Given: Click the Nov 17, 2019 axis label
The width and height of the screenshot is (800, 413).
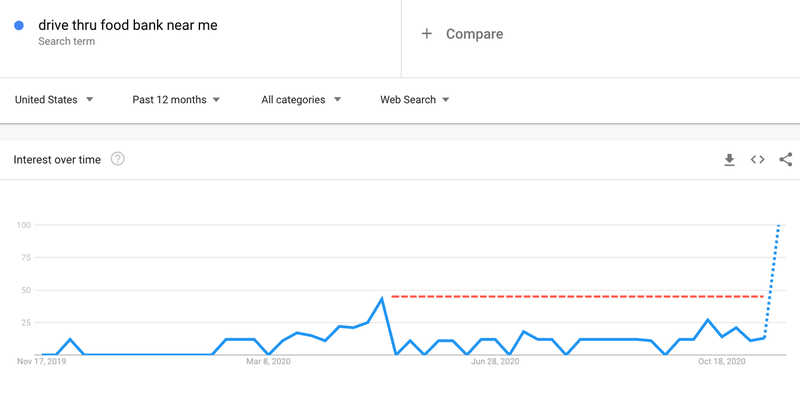Looking at the screenshot, I should point(41,362).
